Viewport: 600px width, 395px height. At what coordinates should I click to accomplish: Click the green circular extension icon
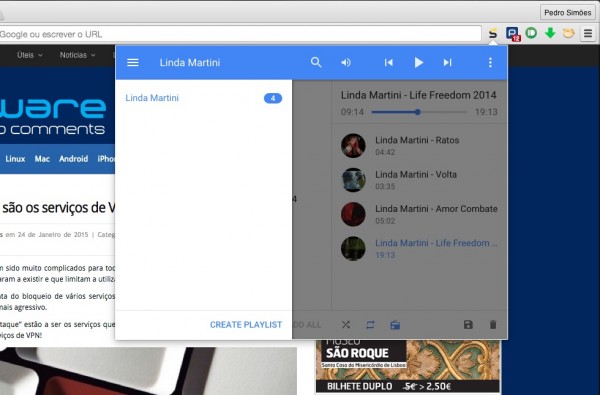(x=531, y=33)
